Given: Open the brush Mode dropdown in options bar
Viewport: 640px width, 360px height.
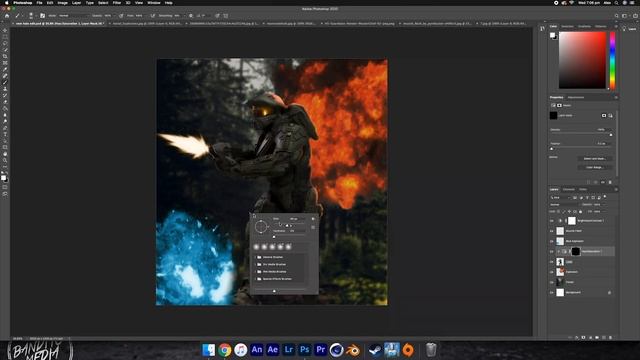Looking at the screenshot, I should click(x=73, y=16).
